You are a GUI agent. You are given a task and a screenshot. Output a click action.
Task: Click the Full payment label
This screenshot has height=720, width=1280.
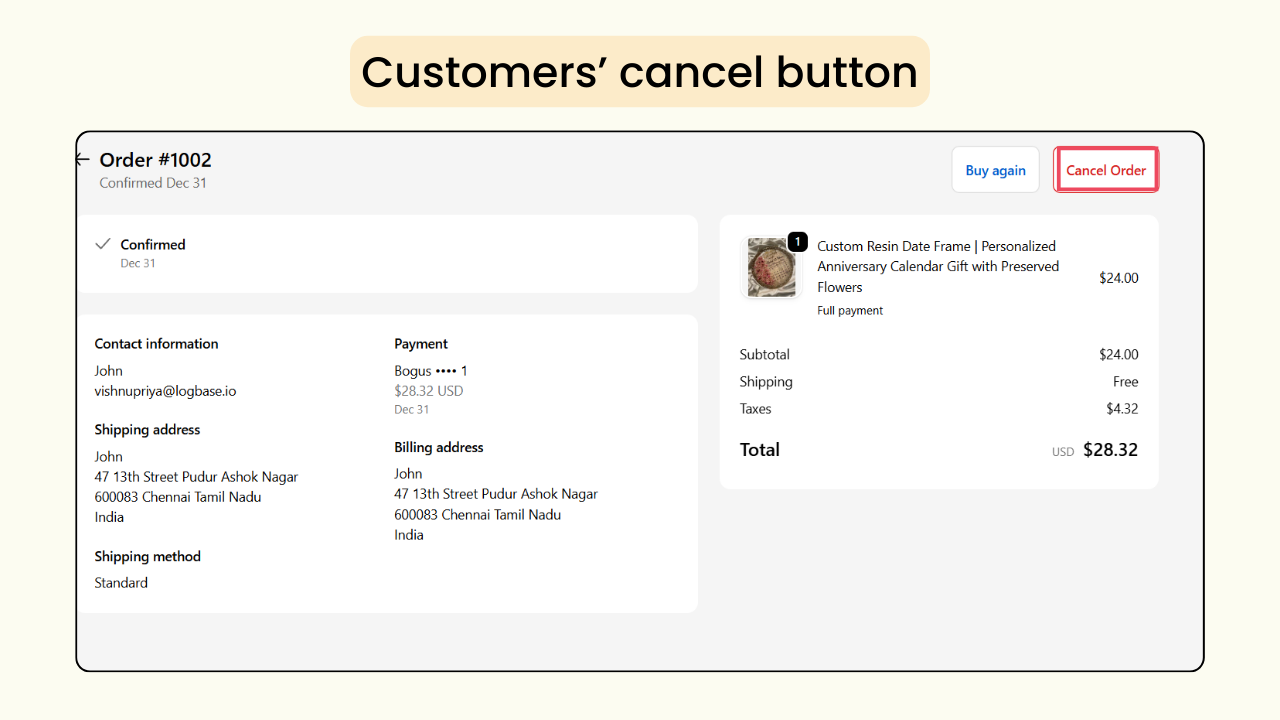[x=849, y=310]
